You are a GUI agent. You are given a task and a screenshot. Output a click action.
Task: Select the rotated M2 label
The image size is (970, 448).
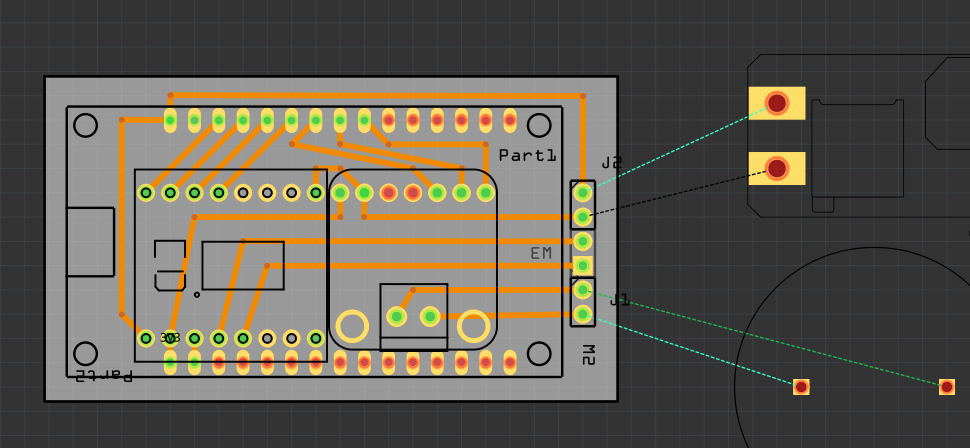point(588,355)
